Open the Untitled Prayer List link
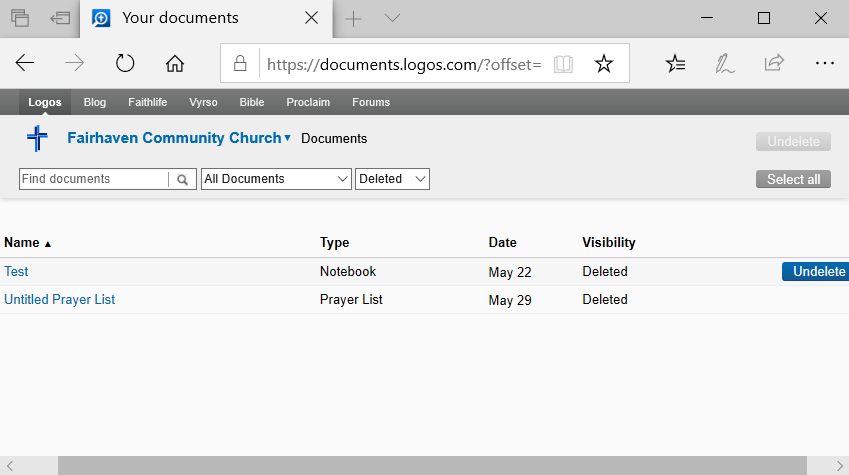This screenshot has width=849, height=475. coord(60,300)
